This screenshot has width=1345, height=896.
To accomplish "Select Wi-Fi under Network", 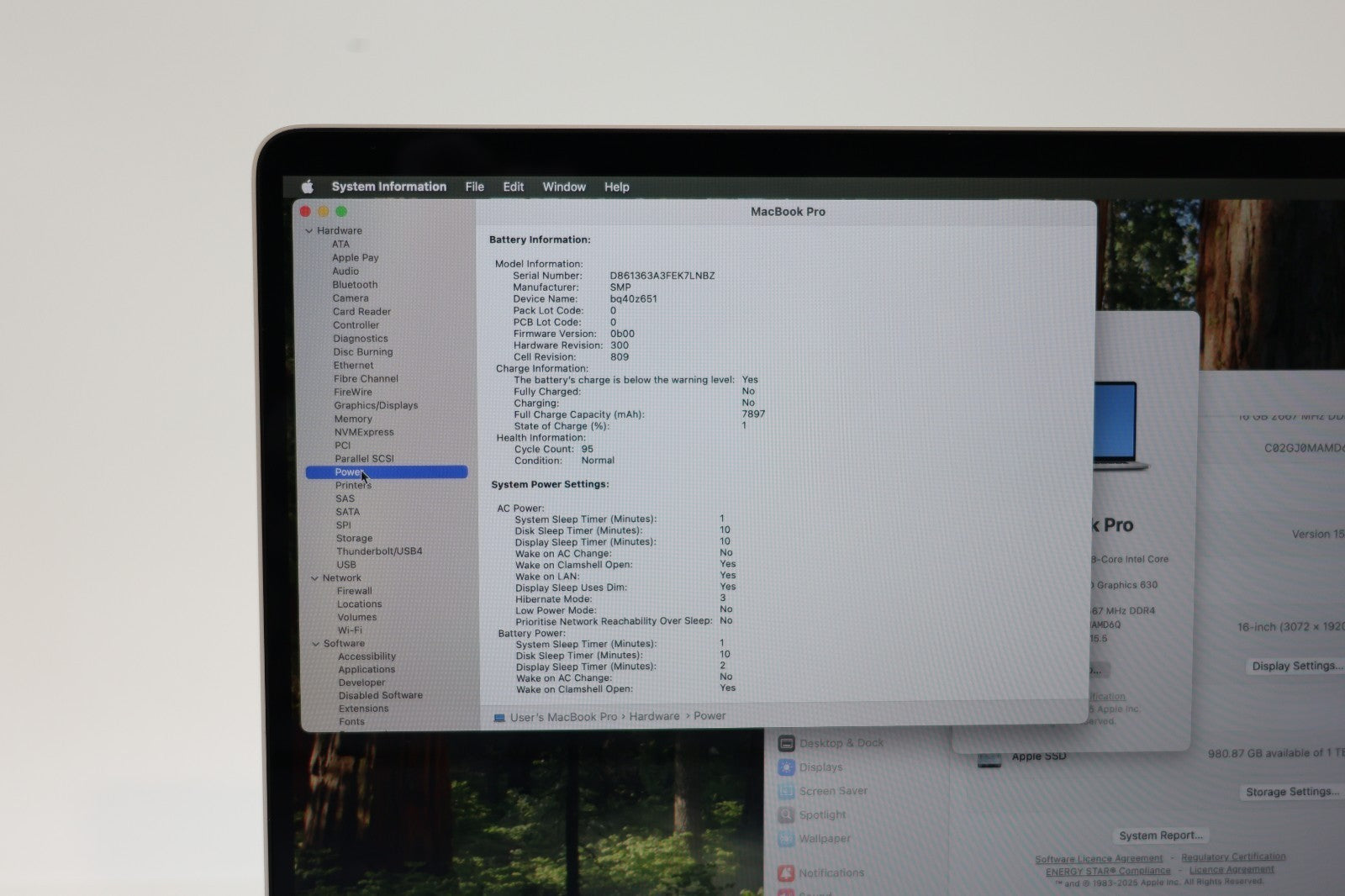I will point(350,630).
